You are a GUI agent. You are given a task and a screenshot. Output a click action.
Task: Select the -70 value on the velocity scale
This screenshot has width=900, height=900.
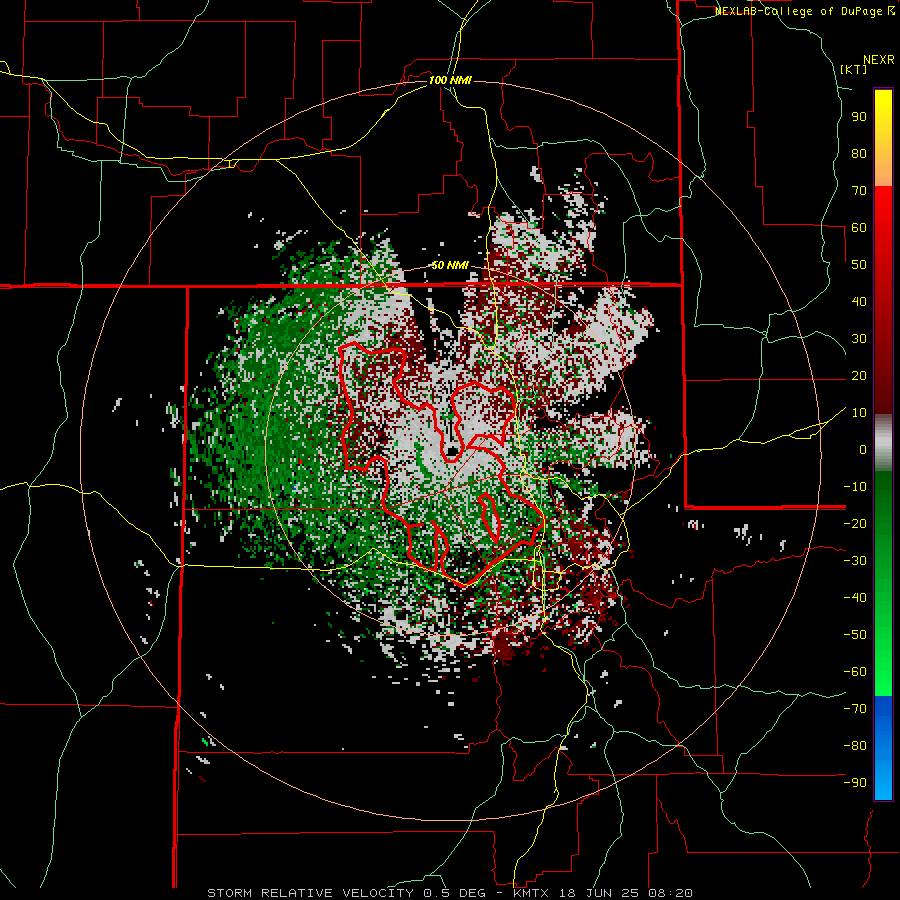(x=855, y=709)
